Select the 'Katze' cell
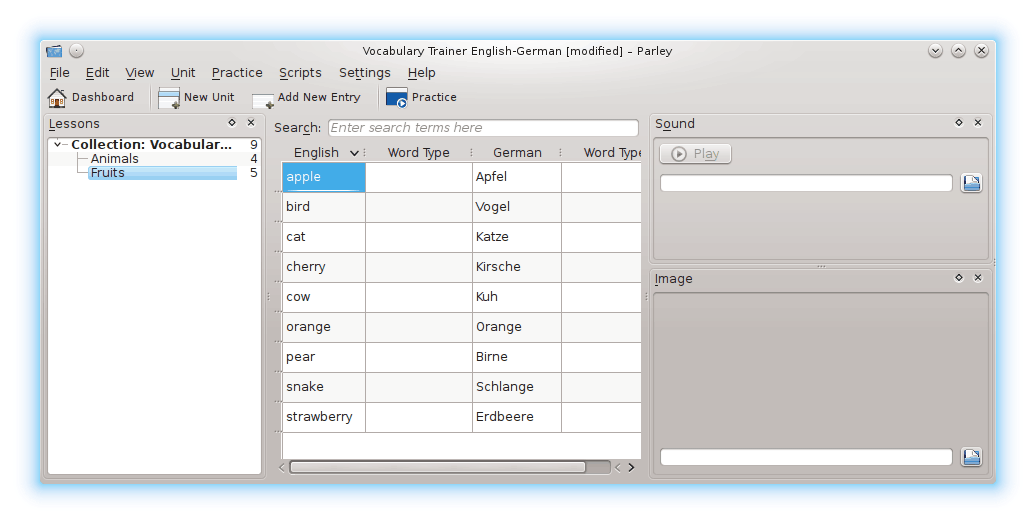Screen dimensions: 1036x524 coord(517,237)
